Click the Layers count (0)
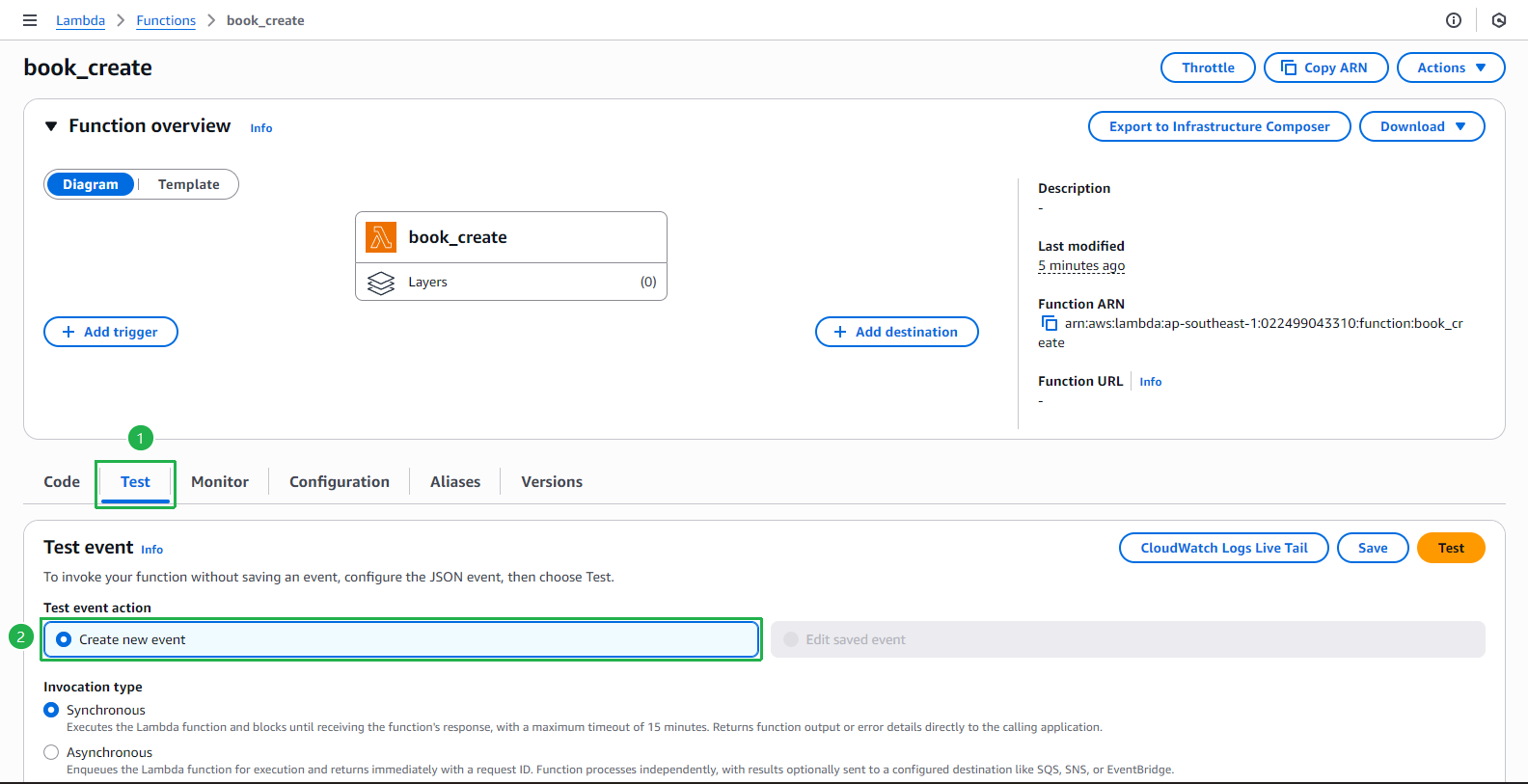The width and height of the screenshot is (1528, 784). [648, 282]
